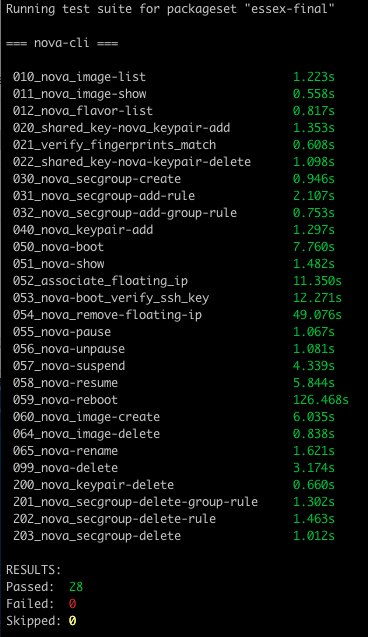368x637 pixels.
Task: Click the 126.468s duration value
Action: point(320,400)
